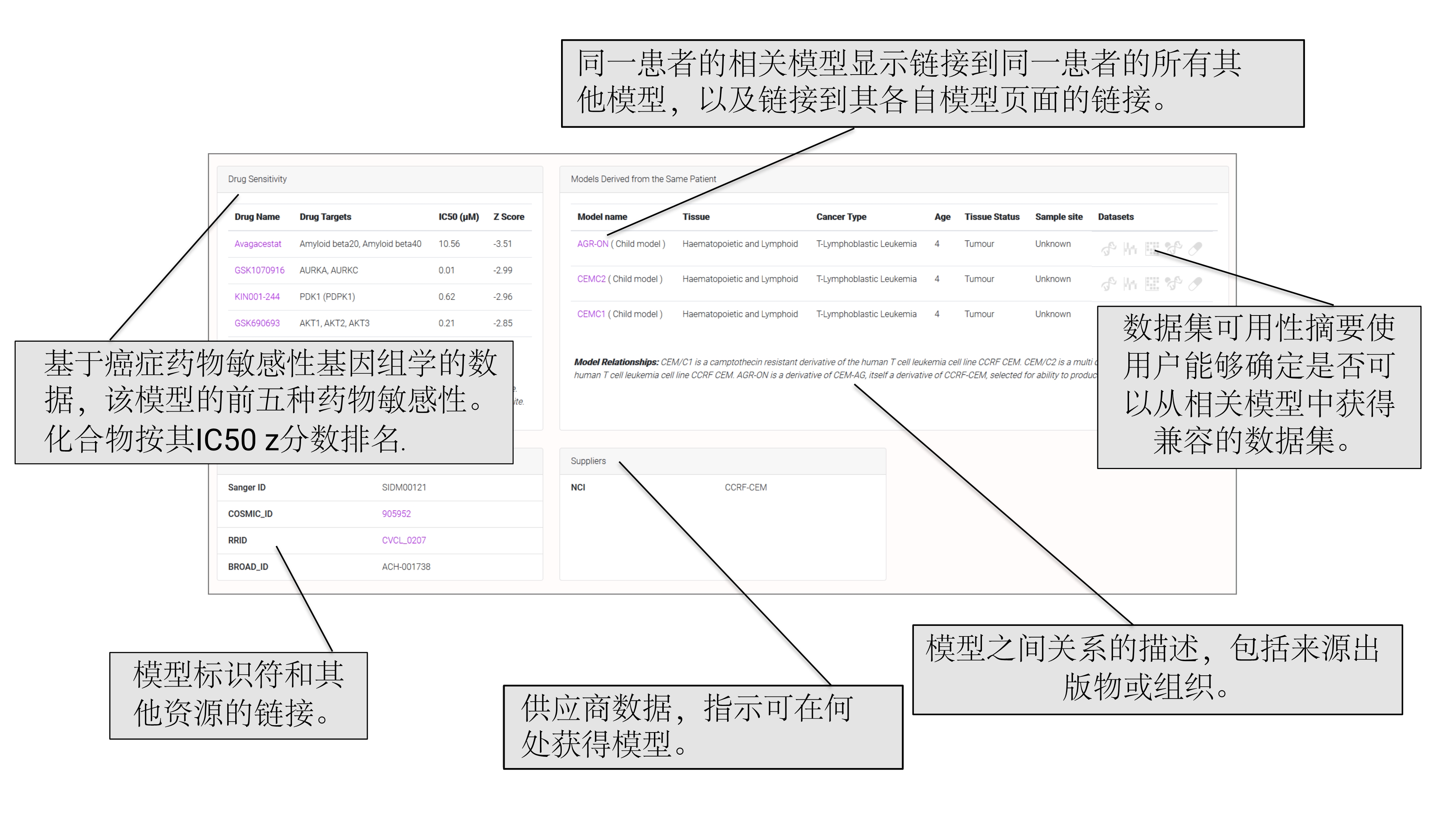Click the Sanger ID label
1456x818 pixels.
pos(246,488)
